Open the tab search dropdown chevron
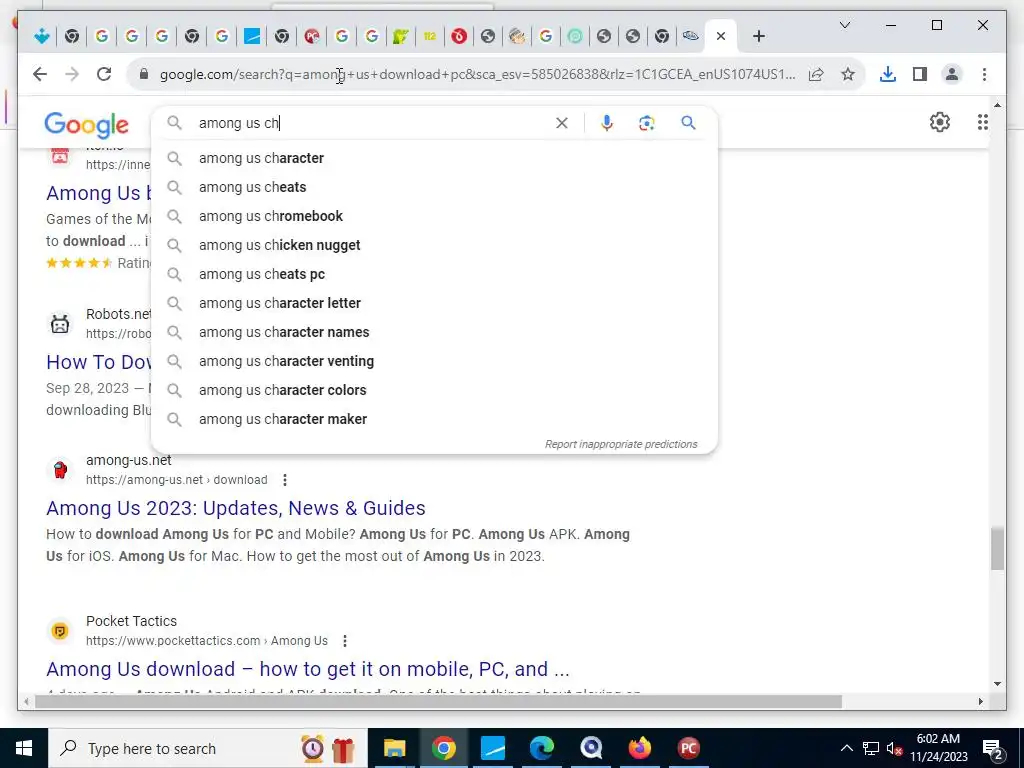1024x768 pixels. (844, 25)
